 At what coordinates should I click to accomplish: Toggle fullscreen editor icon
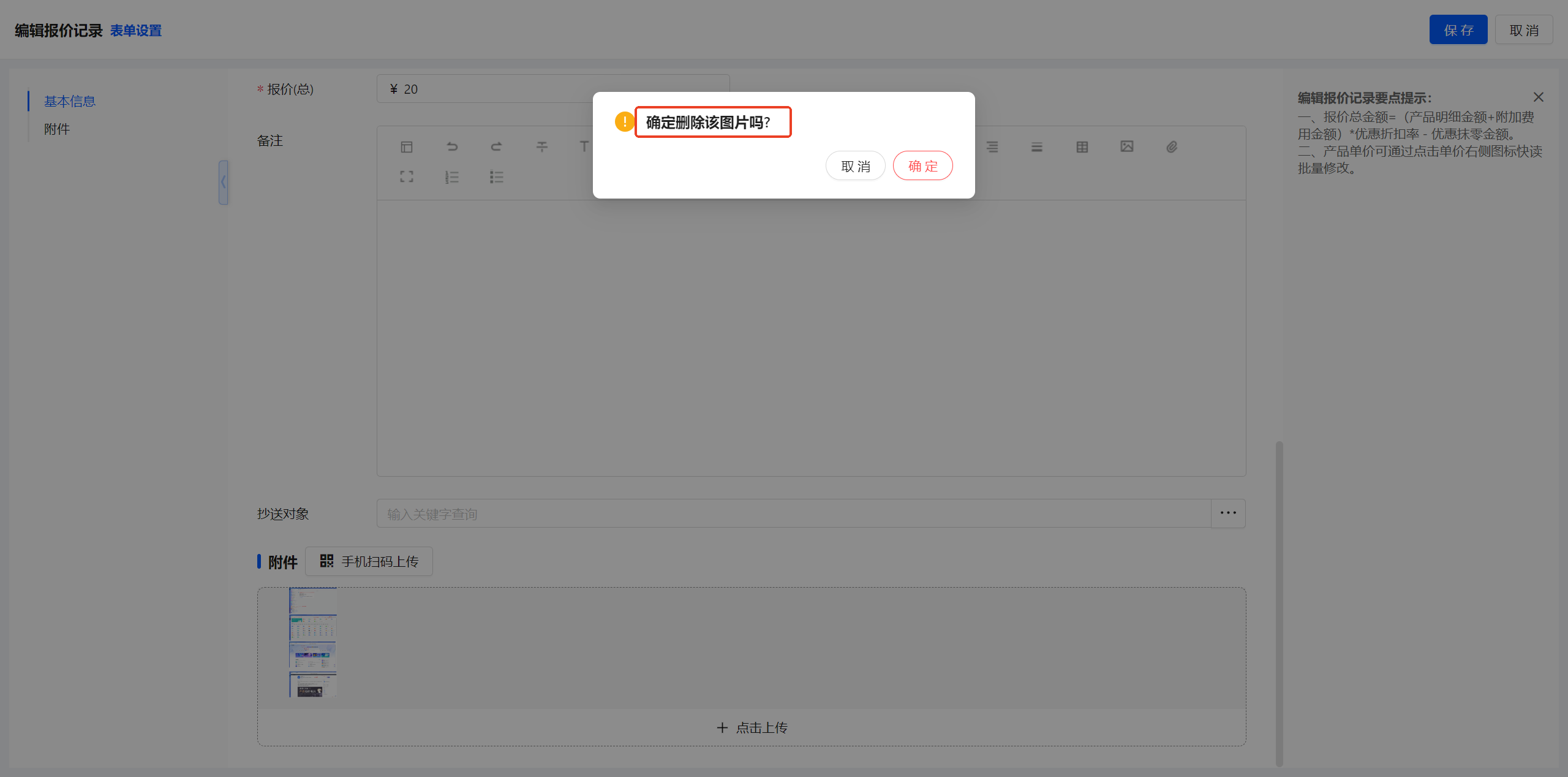tap(407, 177)
